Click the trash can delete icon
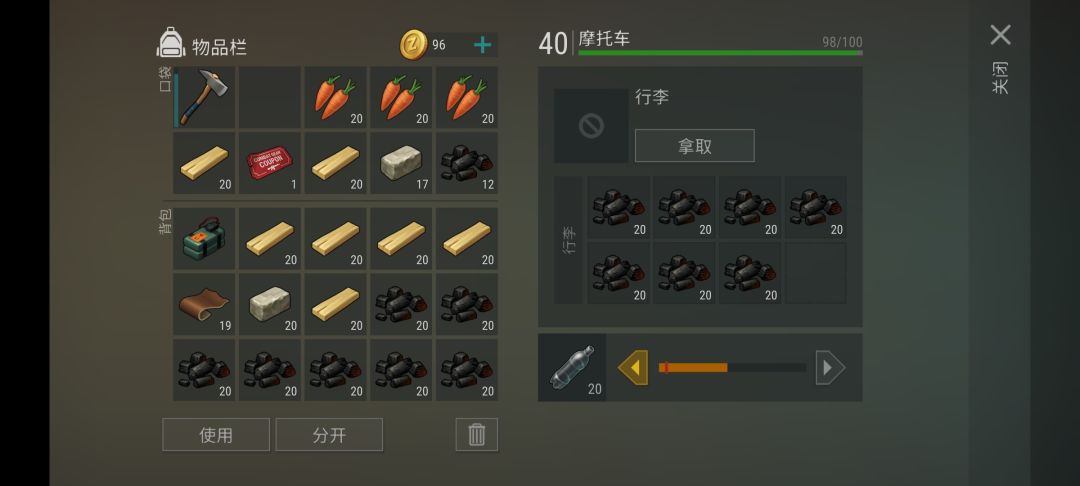 477,434
